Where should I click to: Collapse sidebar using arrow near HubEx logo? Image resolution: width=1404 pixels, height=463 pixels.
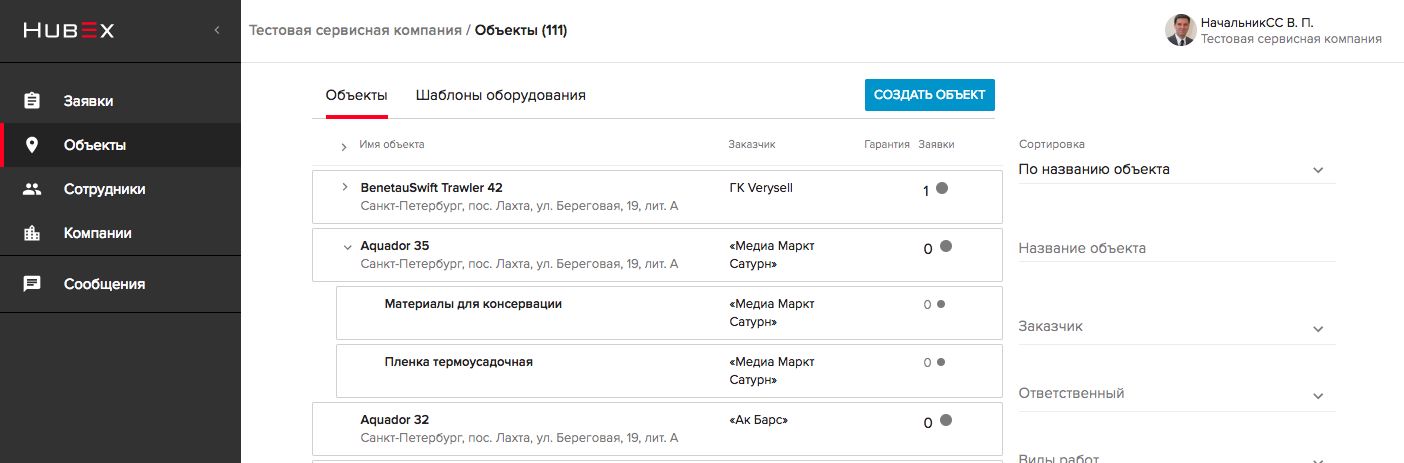[217, 31]
